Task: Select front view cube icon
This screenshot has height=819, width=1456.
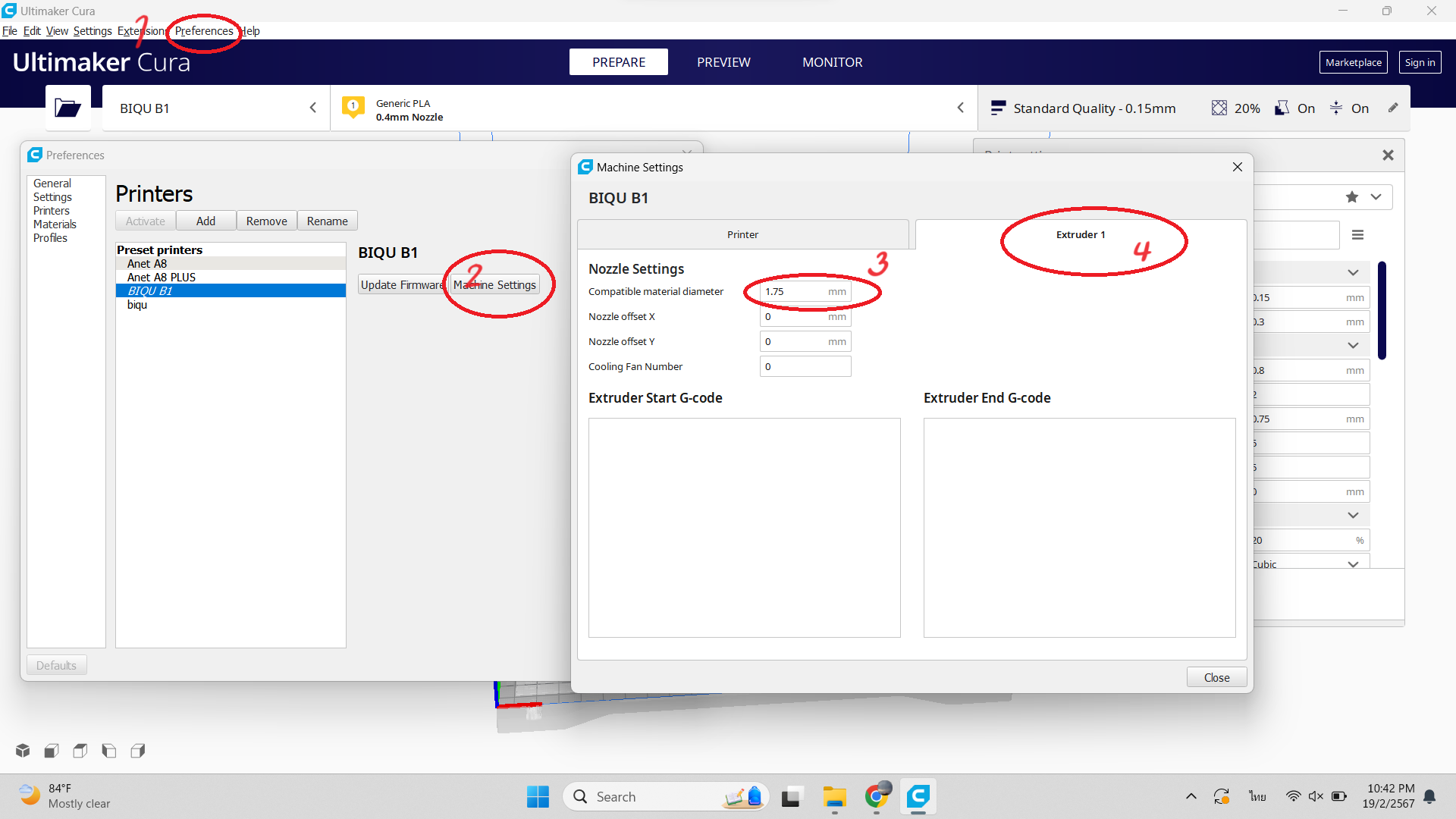Action: 52,751
